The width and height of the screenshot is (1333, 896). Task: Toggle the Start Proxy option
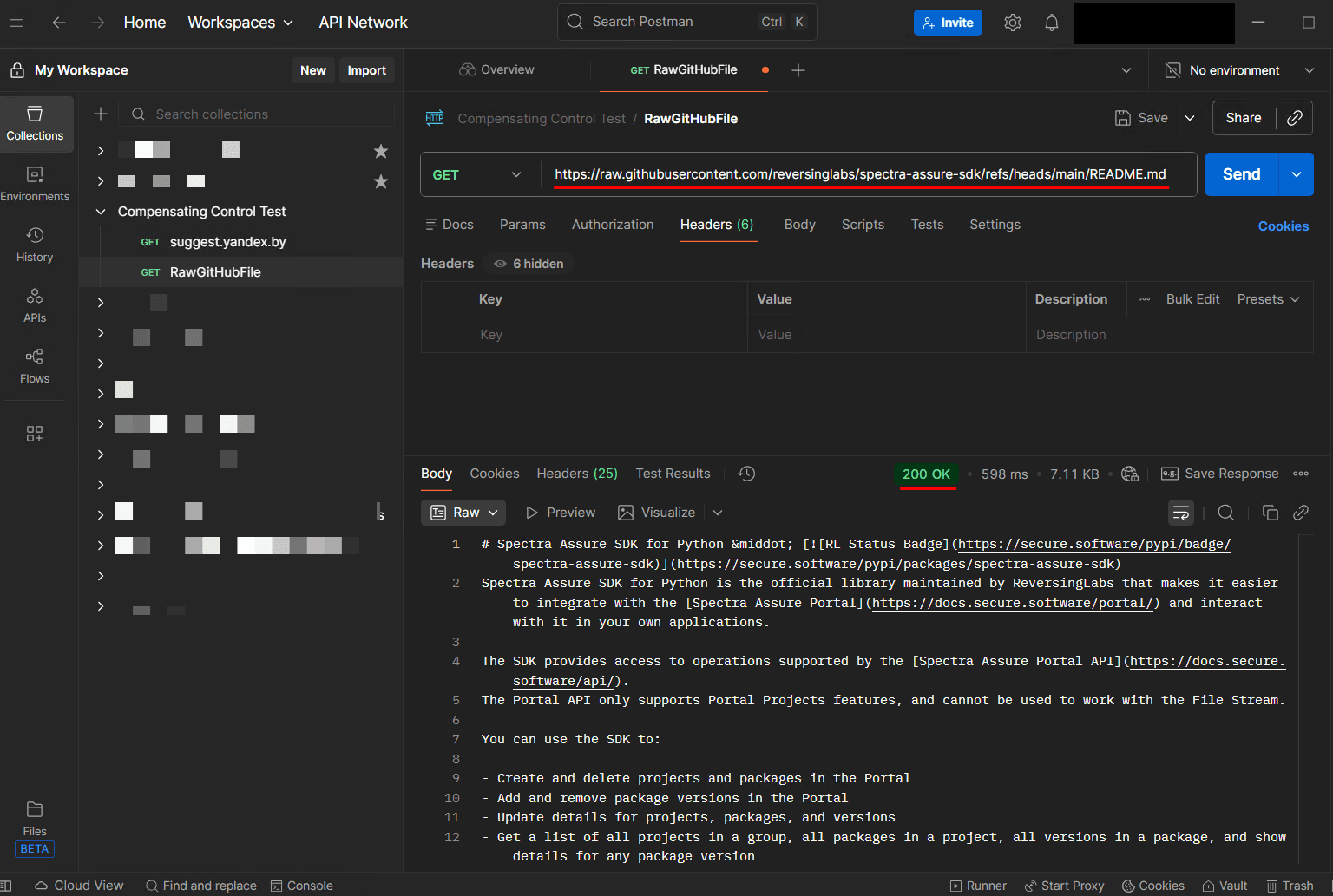[1064, 886]
